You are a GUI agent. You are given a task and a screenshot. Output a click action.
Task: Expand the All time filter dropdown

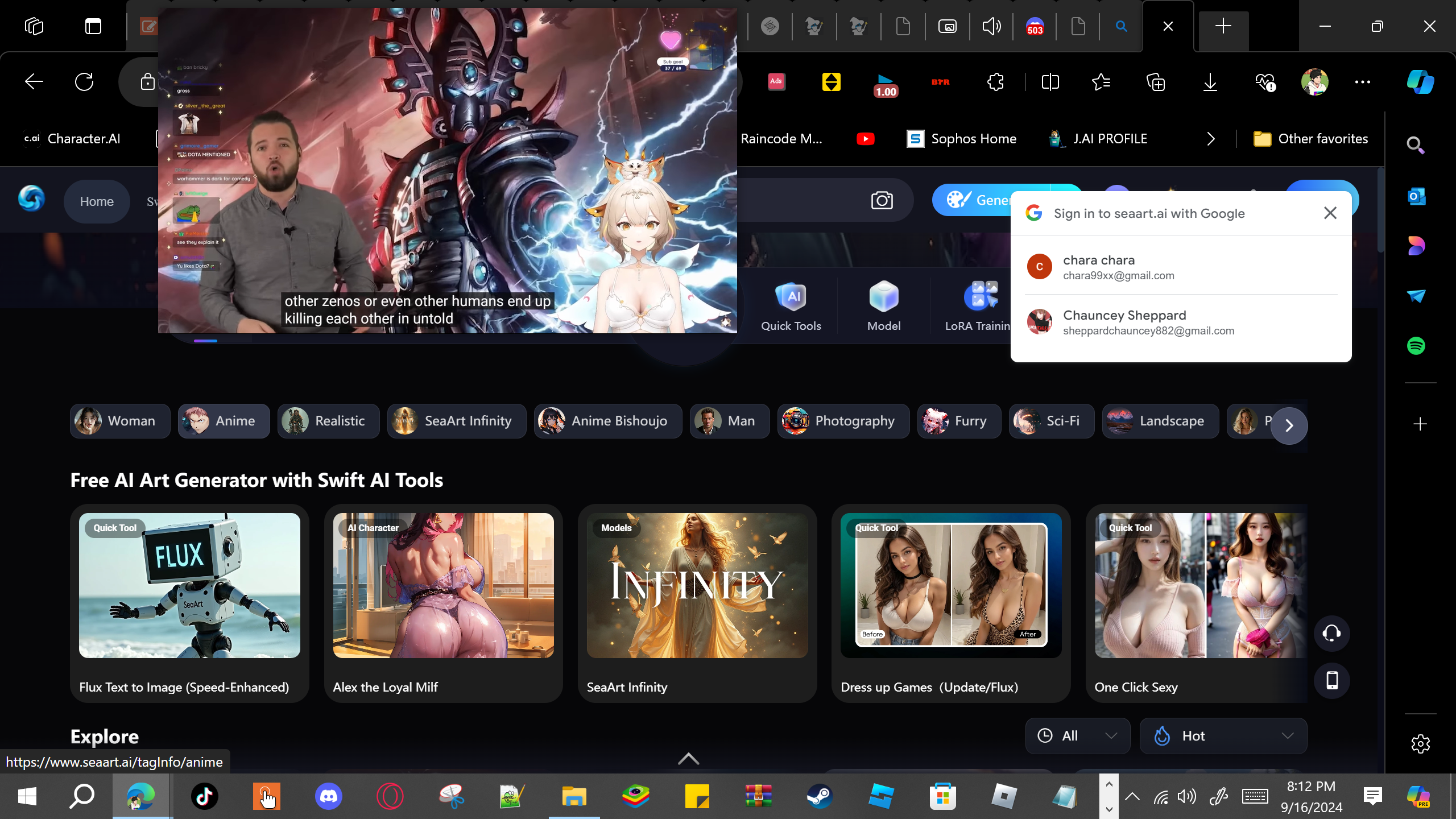point(1077,736)
